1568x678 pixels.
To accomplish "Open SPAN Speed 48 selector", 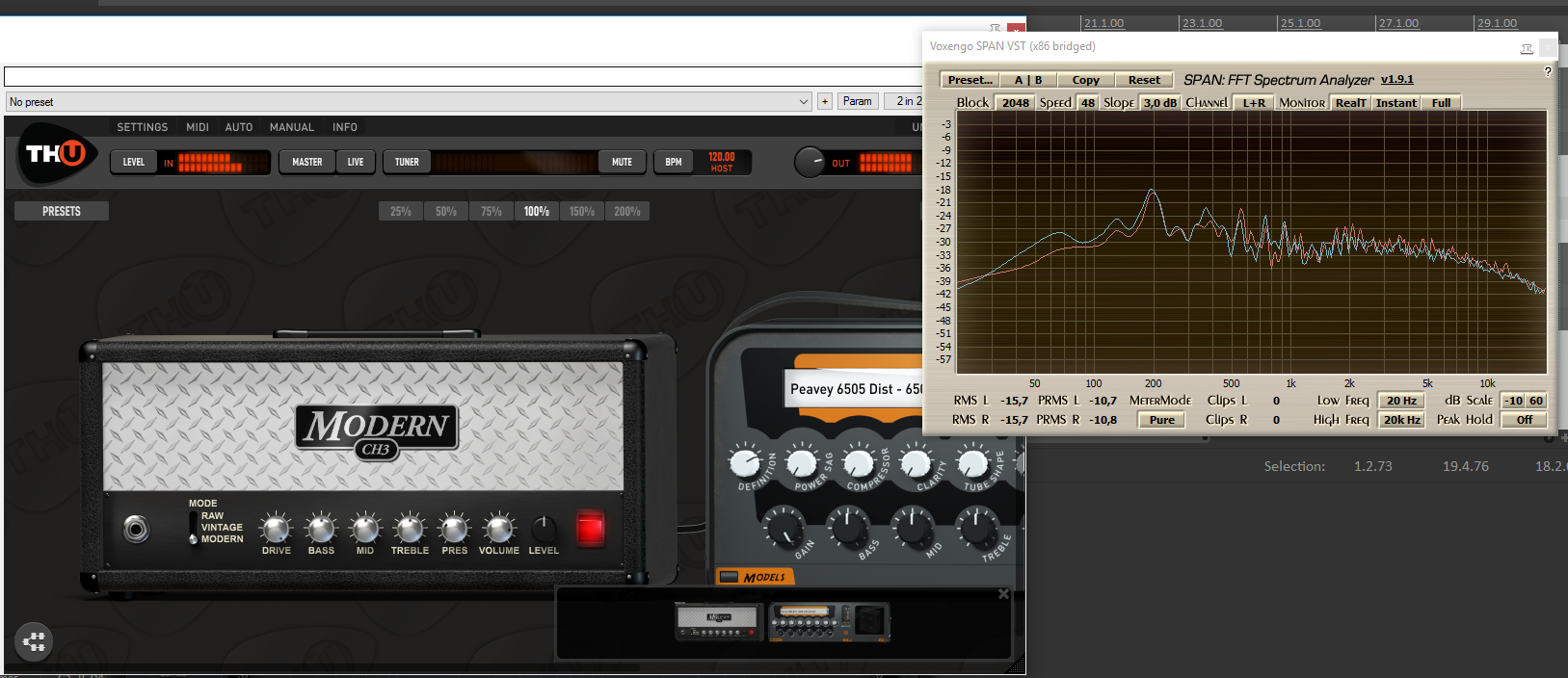I will point(1087,102).
